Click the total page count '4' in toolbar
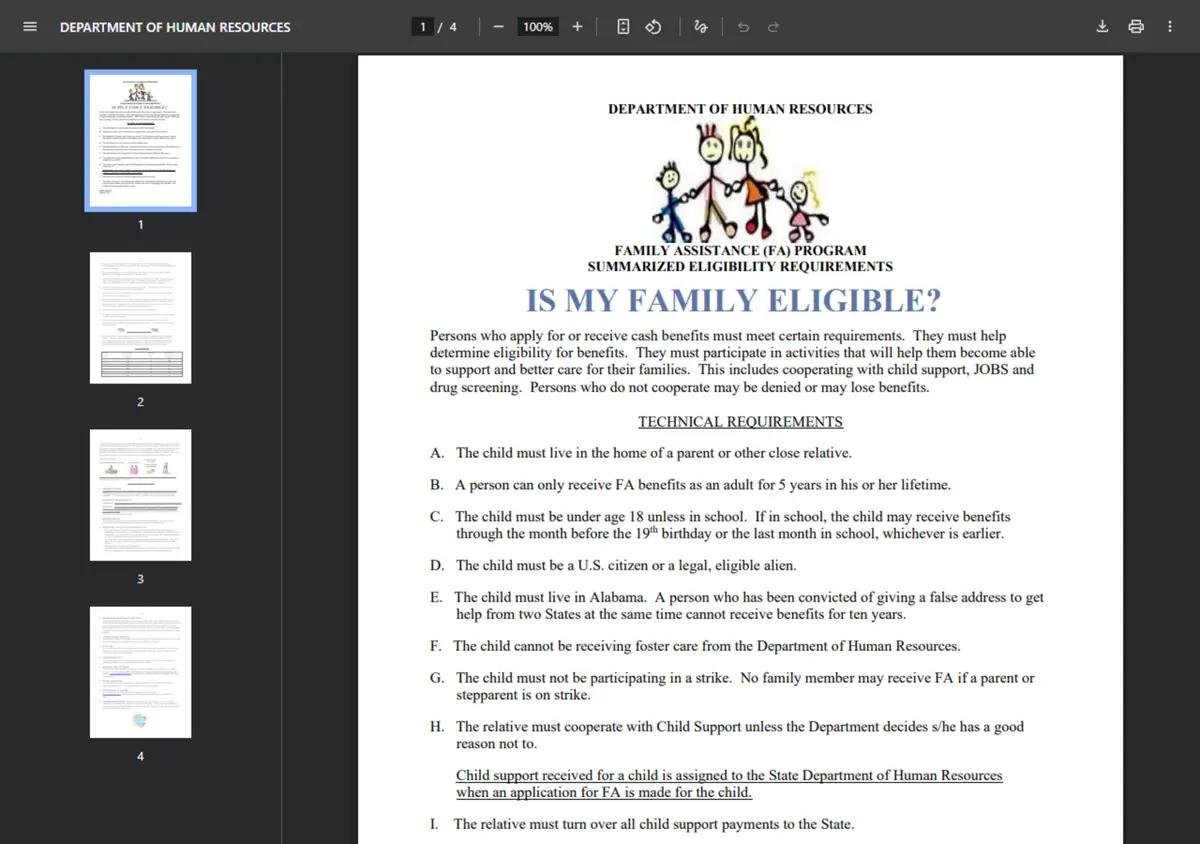Image resolution: width=1200 pixels, height=844 pixels. pyautogui.click(x=453, y=27)
